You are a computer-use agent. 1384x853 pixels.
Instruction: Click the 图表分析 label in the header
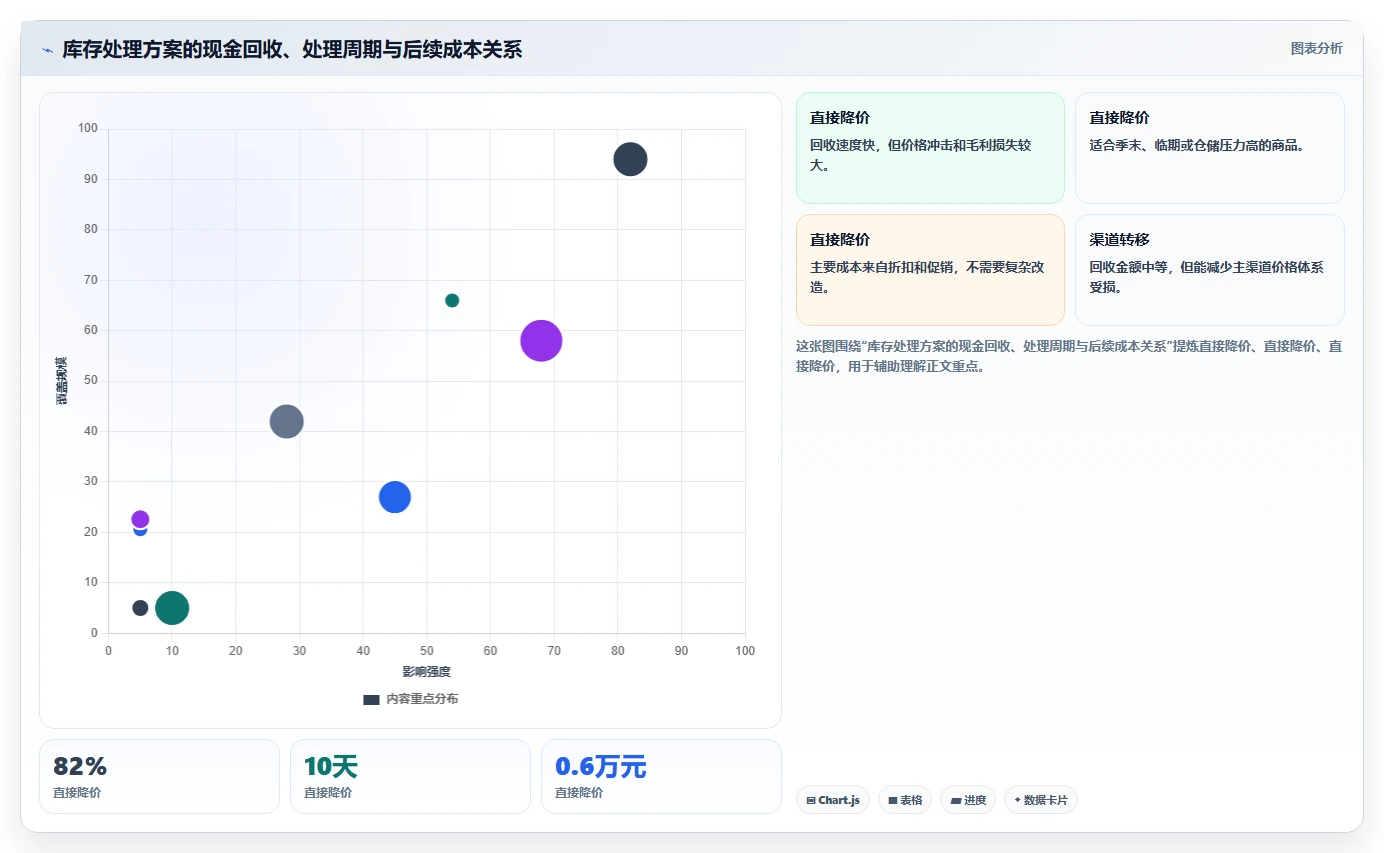pos(1316,48)
